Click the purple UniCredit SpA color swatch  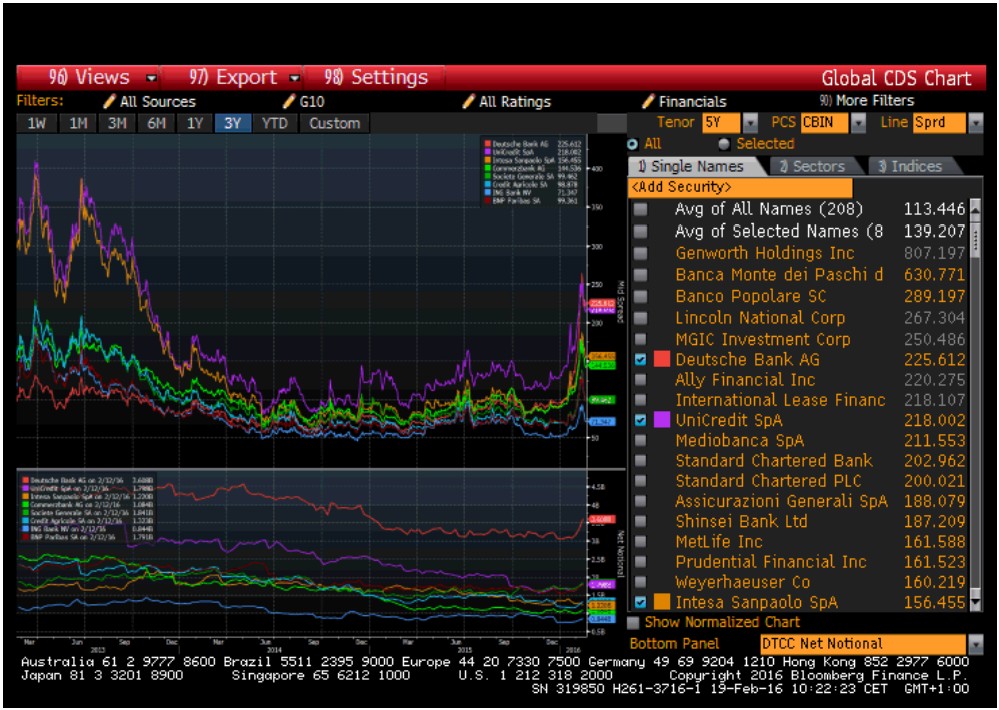[662, 420]
